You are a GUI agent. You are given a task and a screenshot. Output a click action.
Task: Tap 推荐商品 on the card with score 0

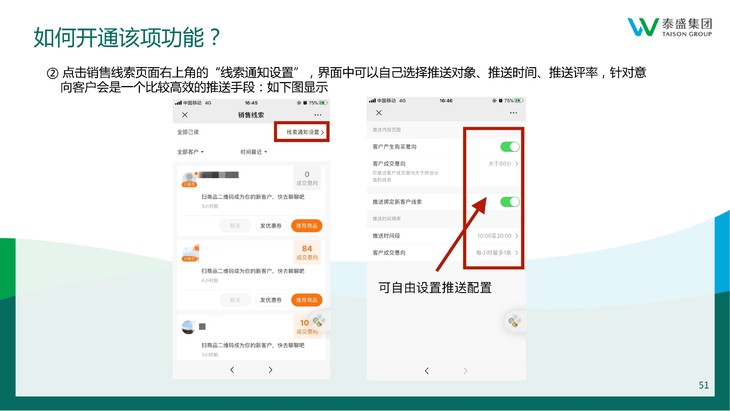(x=306, y=226)
